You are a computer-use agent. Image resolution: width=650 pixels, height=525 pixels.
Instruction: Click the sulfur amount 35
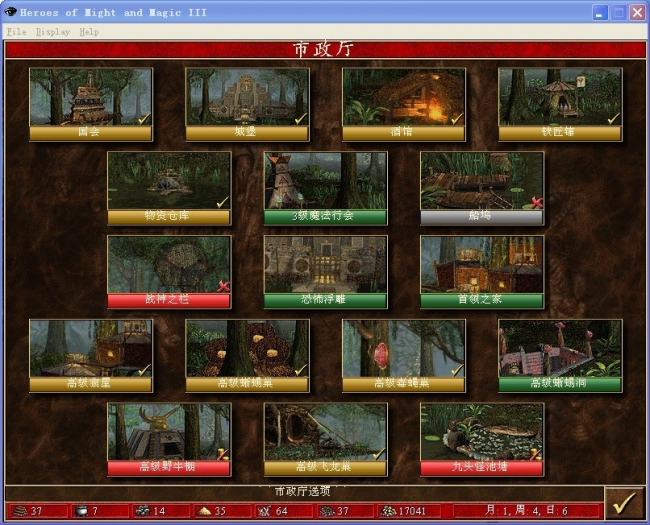point(220,511)
